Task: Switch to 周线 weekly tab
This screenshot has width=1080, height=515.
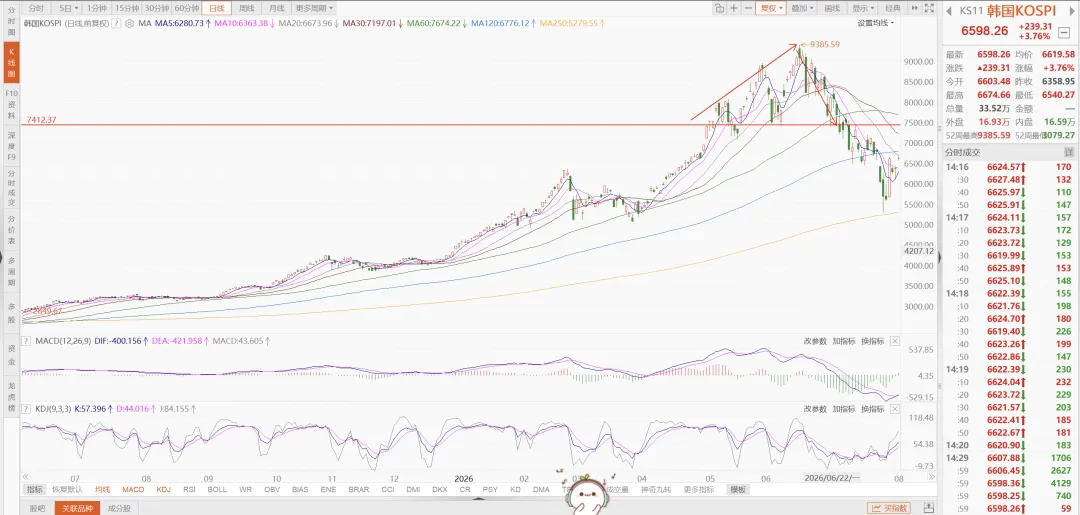Action: pyautogui.click(x=246, y=8)
